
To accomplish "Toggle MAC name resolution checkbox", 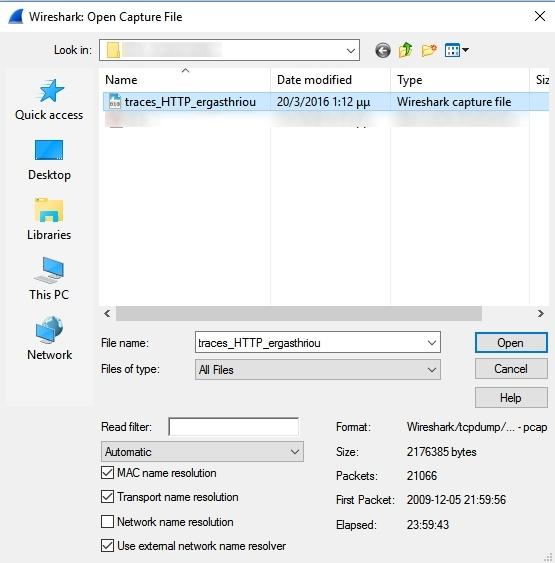I will pos(107,473).
